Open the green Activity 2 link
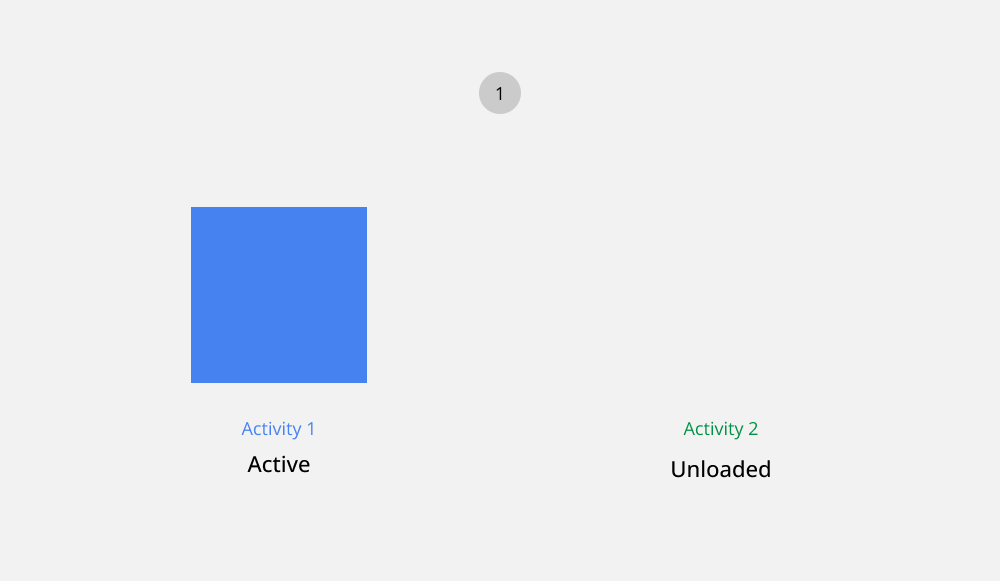1000x581 pixels. tap(721, 429)
